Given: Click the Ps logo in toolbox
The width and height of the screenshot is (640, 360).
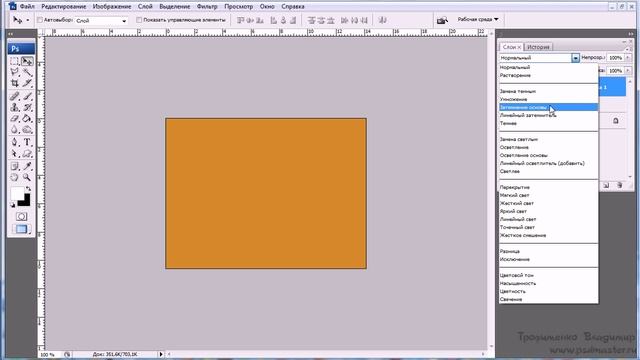Looking at the screenshot, I should coord(21,49).
